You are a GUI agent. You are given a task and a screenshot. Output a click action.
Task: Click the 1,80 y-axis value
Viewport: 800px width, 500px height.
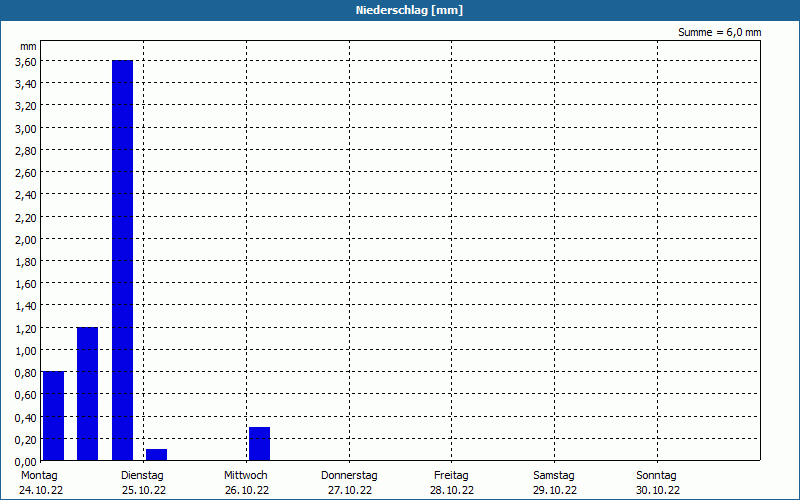pyautogui.click(x=26, y=262)
